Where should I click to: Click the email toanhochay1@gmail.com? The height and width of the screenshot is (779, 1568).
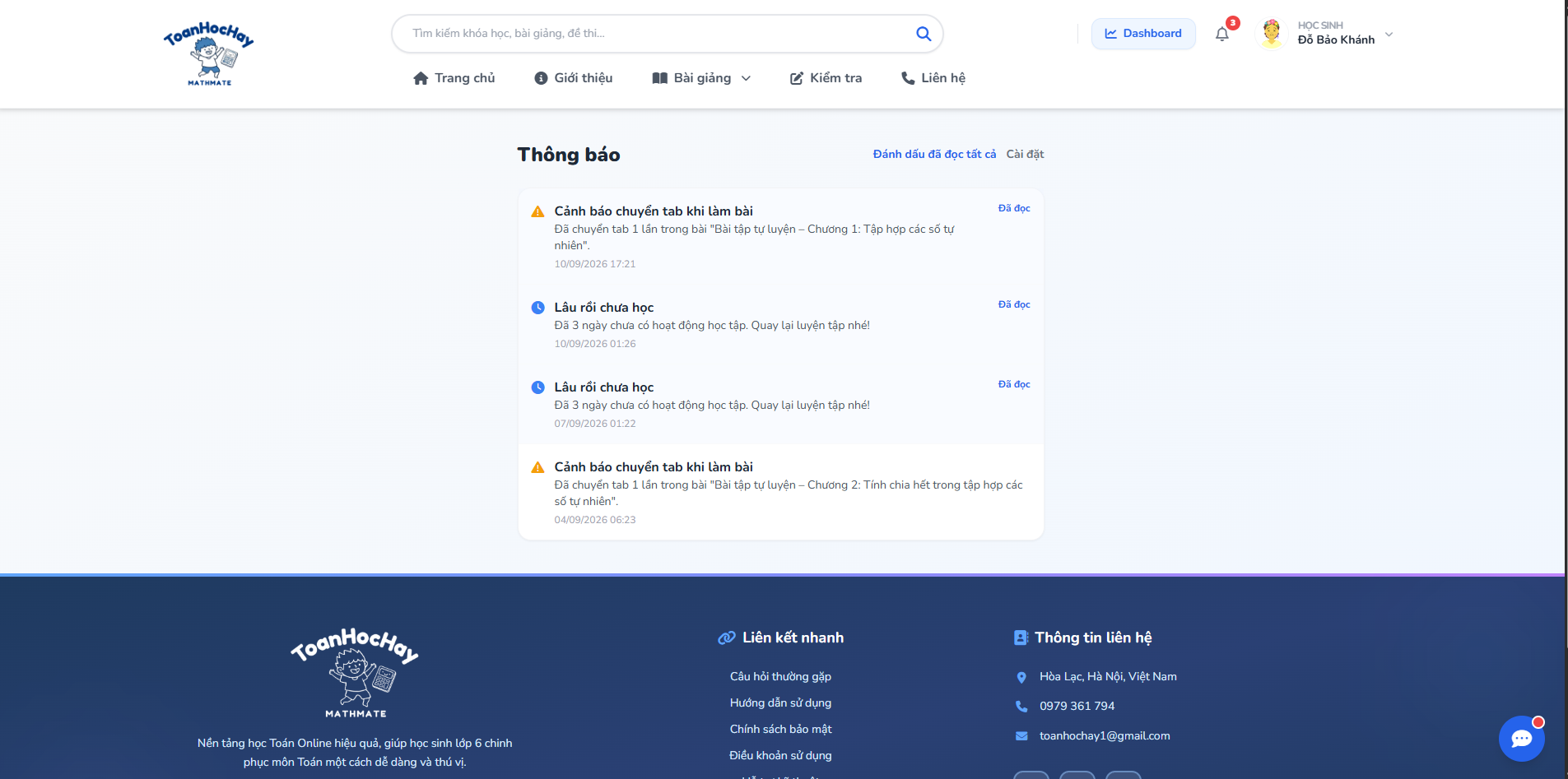click(1105, 735)
